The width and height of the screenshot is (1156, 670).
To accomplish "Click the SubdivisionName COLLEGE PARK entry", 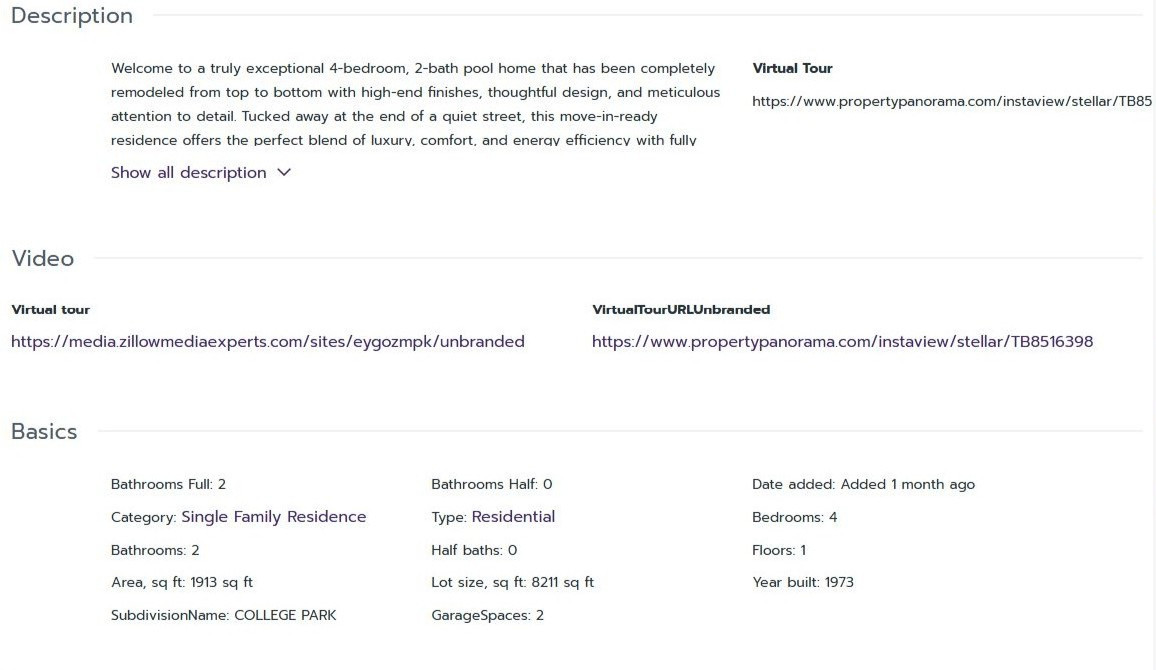I will tap(223, 615).
